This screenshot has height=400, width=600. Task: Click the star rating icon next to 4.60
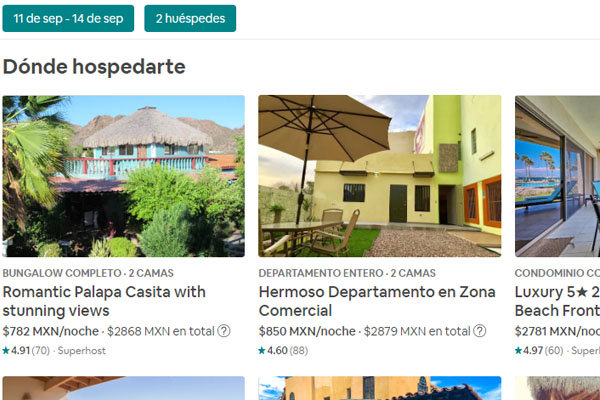262,350
